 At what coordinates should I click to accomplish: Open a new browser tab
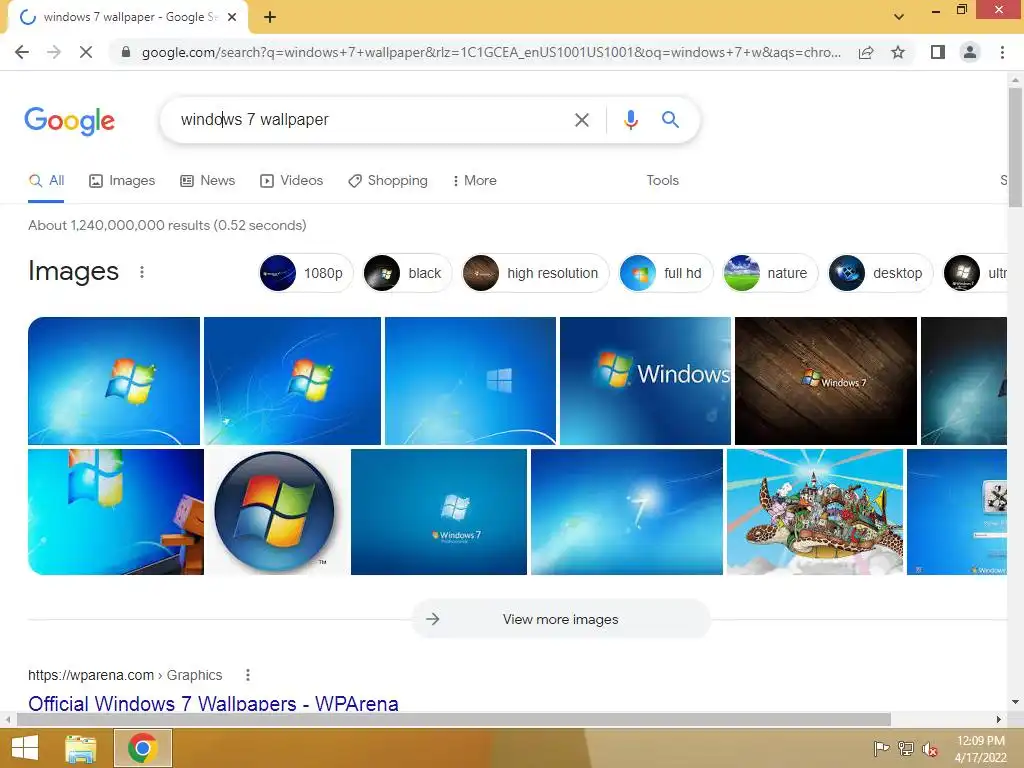(270, 17)
